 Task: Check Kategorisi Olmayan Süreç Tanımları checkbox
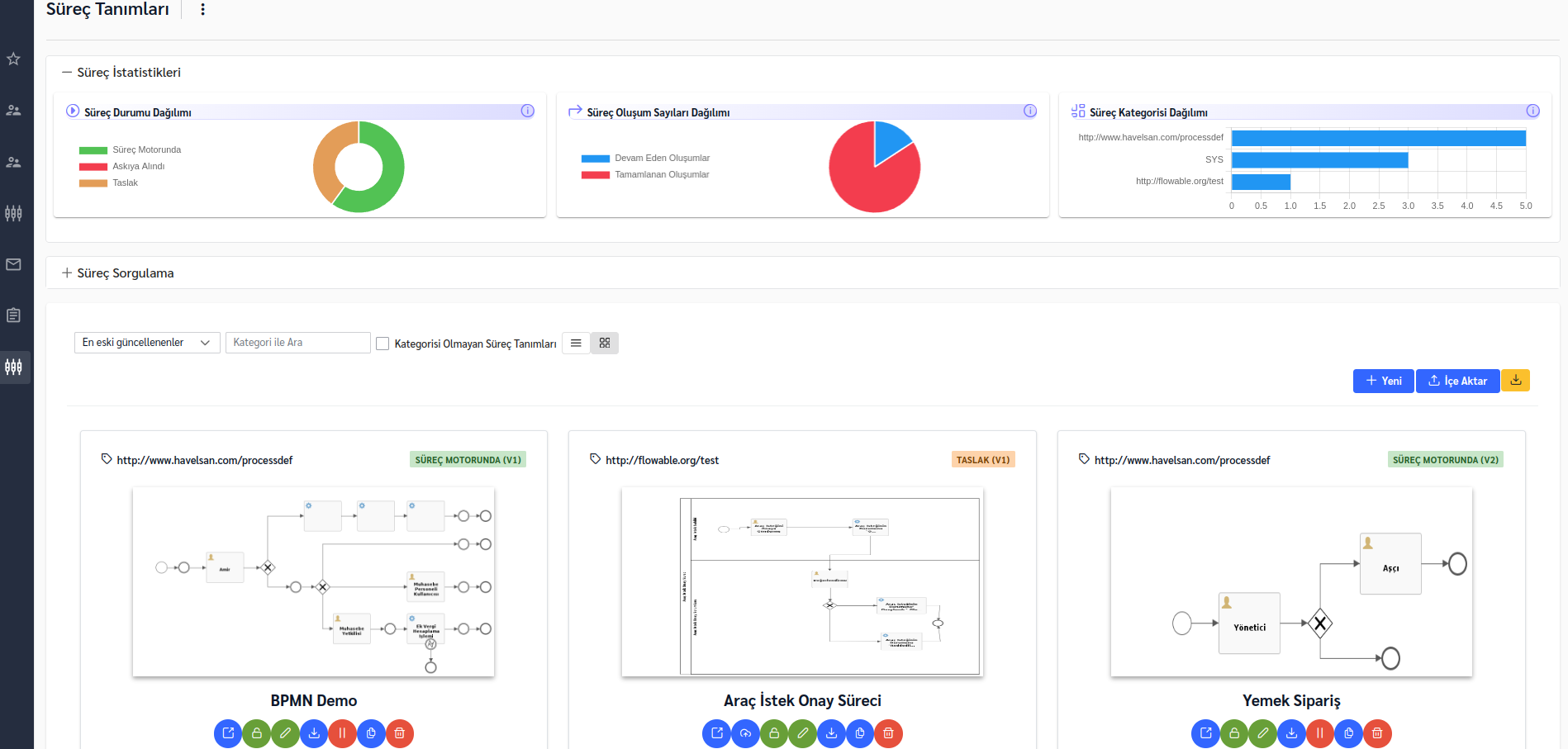coord(382,344)
